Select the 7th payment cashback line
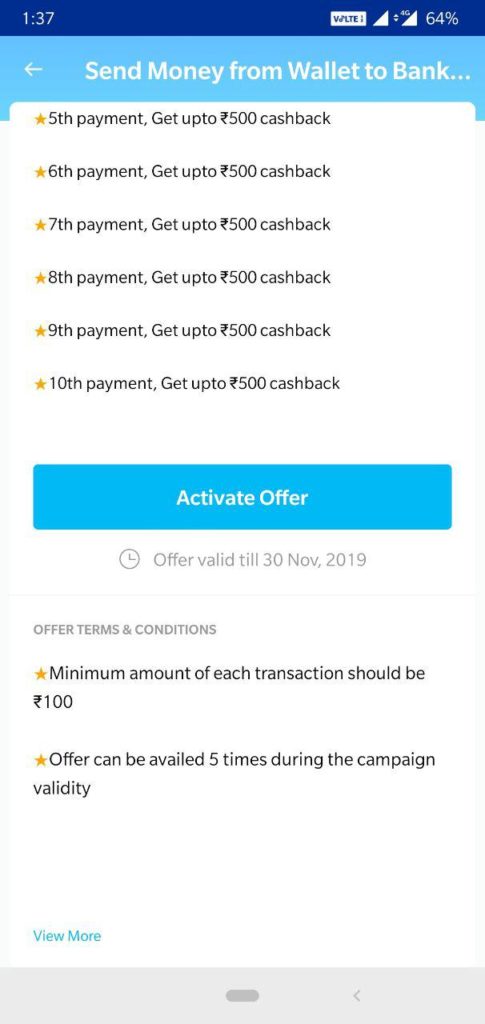Image resolution: width=485 pixels, height=1024 pixels. pos(182,225)
